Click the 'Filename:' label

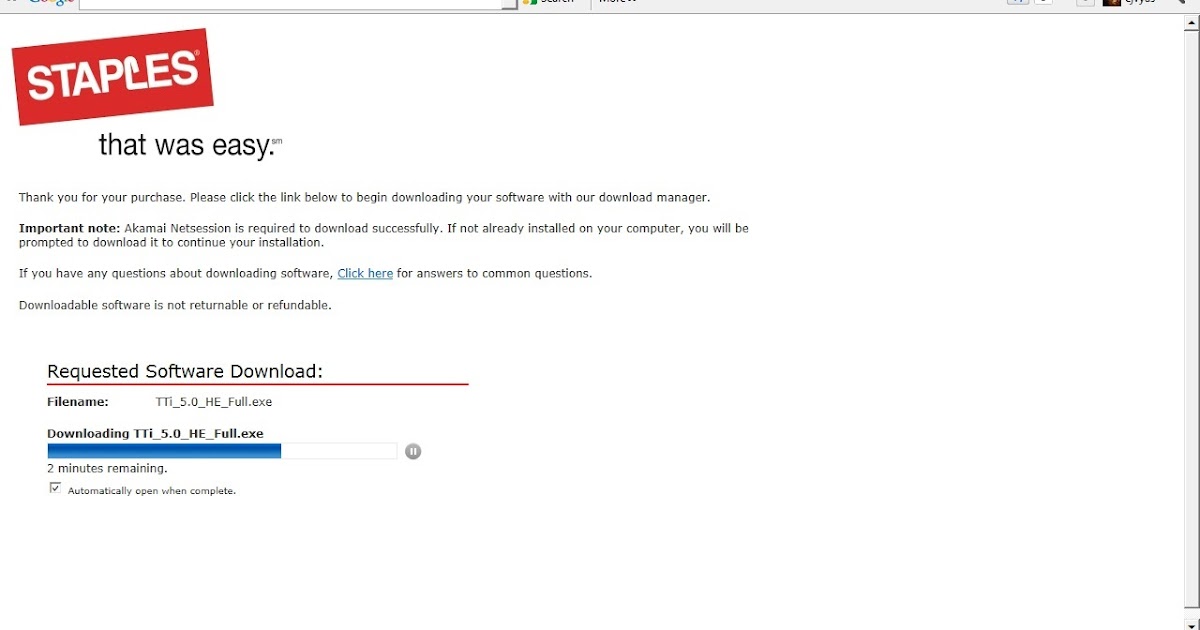77,402
